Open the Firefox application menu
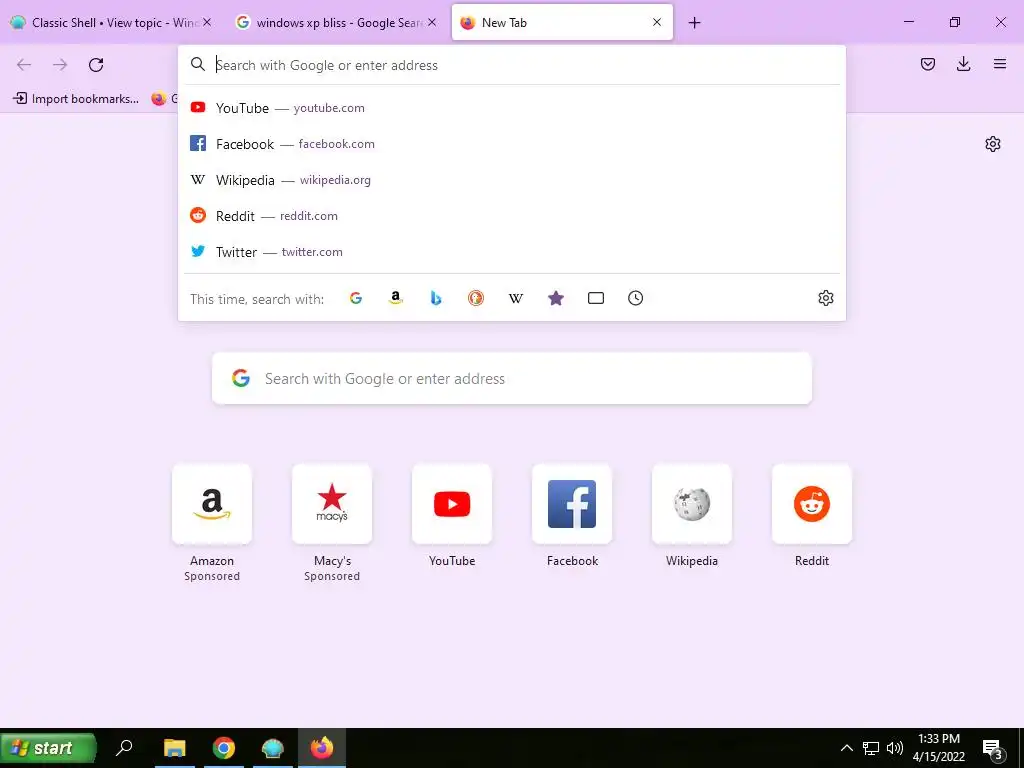 click(x=1000, y=64)
